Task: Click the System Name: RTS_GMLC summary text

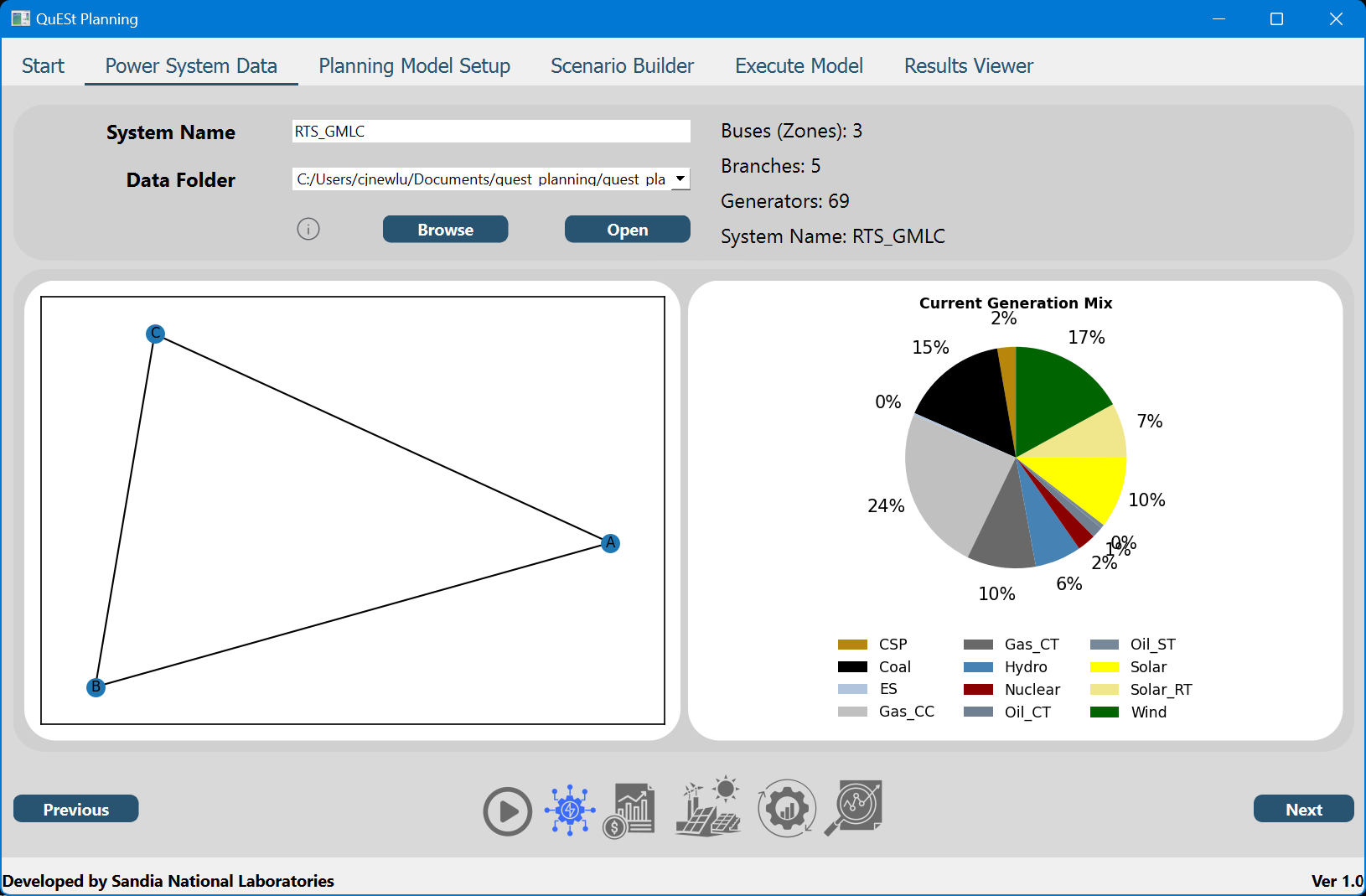Action: tap(832, 236)
